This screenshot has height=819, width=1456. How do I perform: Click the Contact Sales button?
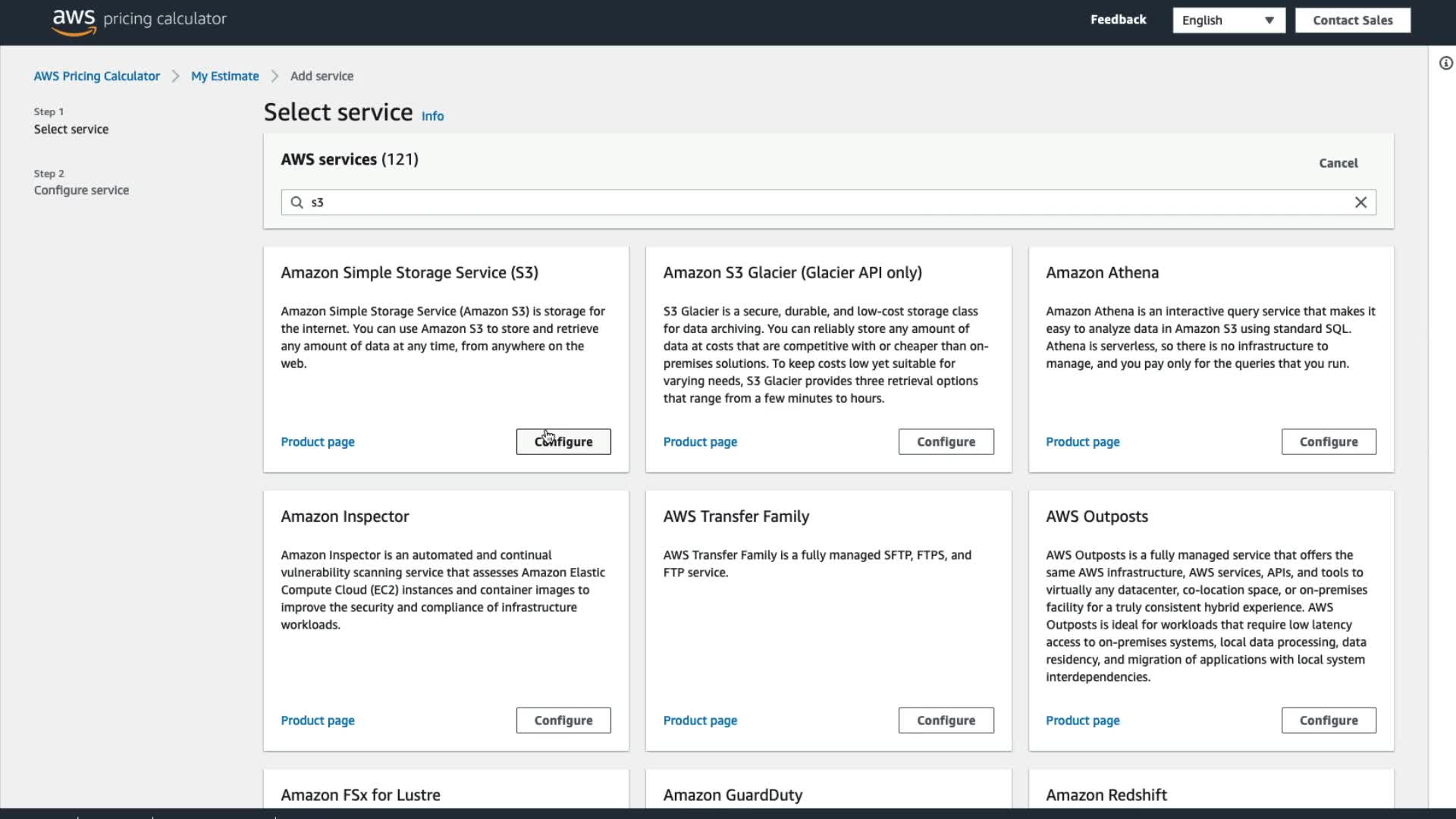(x=1352, y=20)
